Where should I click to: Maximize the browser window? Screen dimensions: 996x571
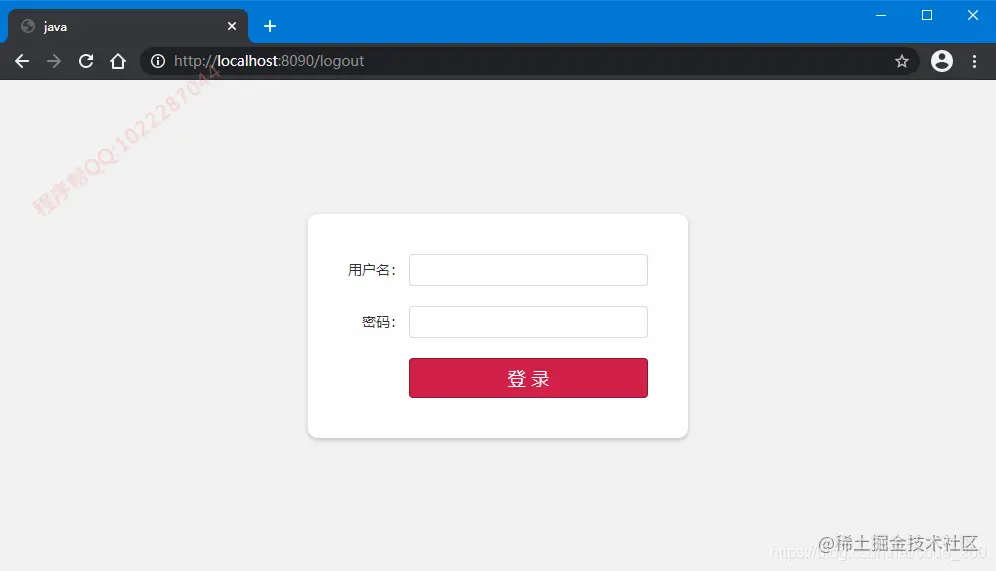927,15
